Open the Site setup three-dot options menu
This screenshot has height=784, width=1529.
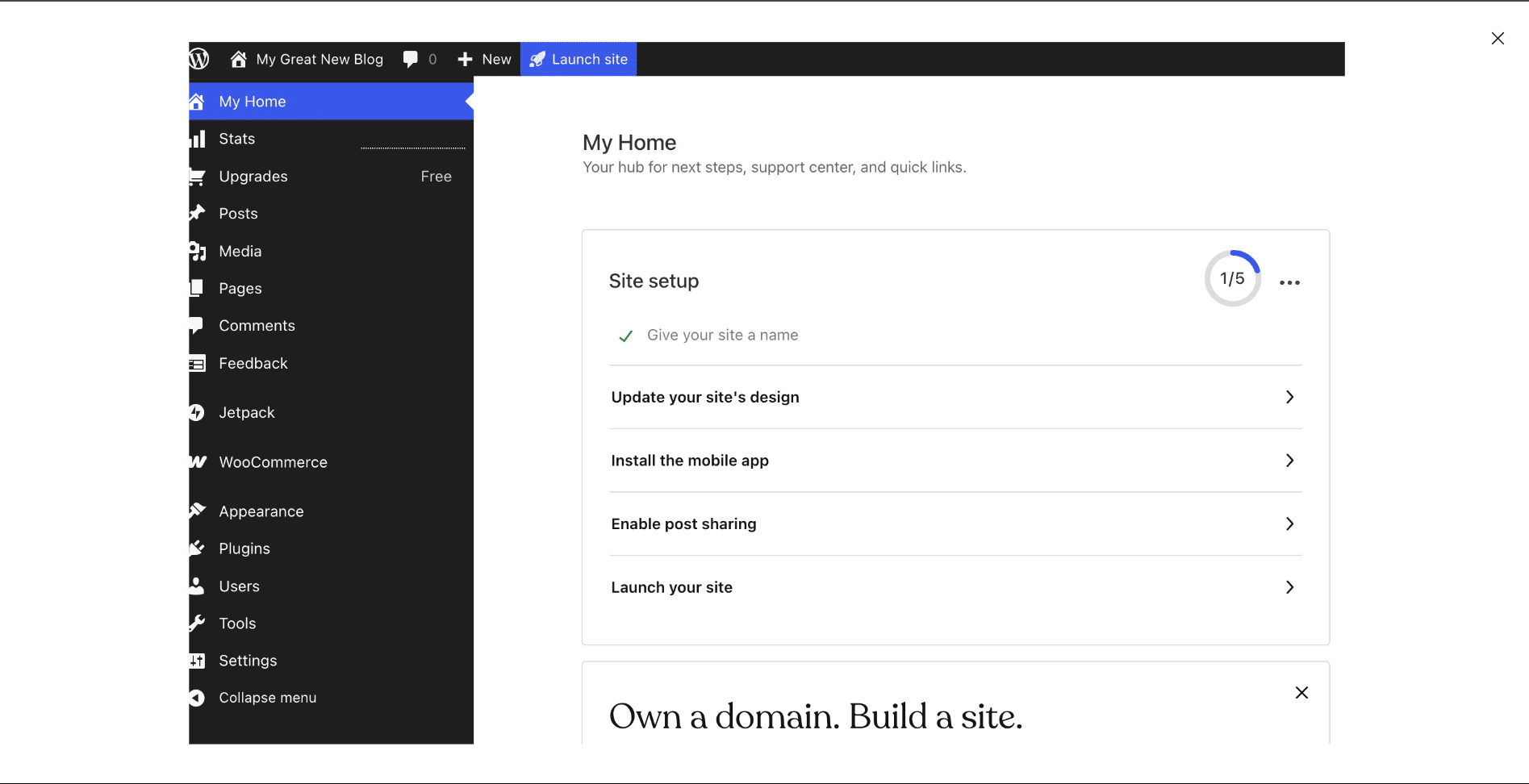(x=1289, y=282)
